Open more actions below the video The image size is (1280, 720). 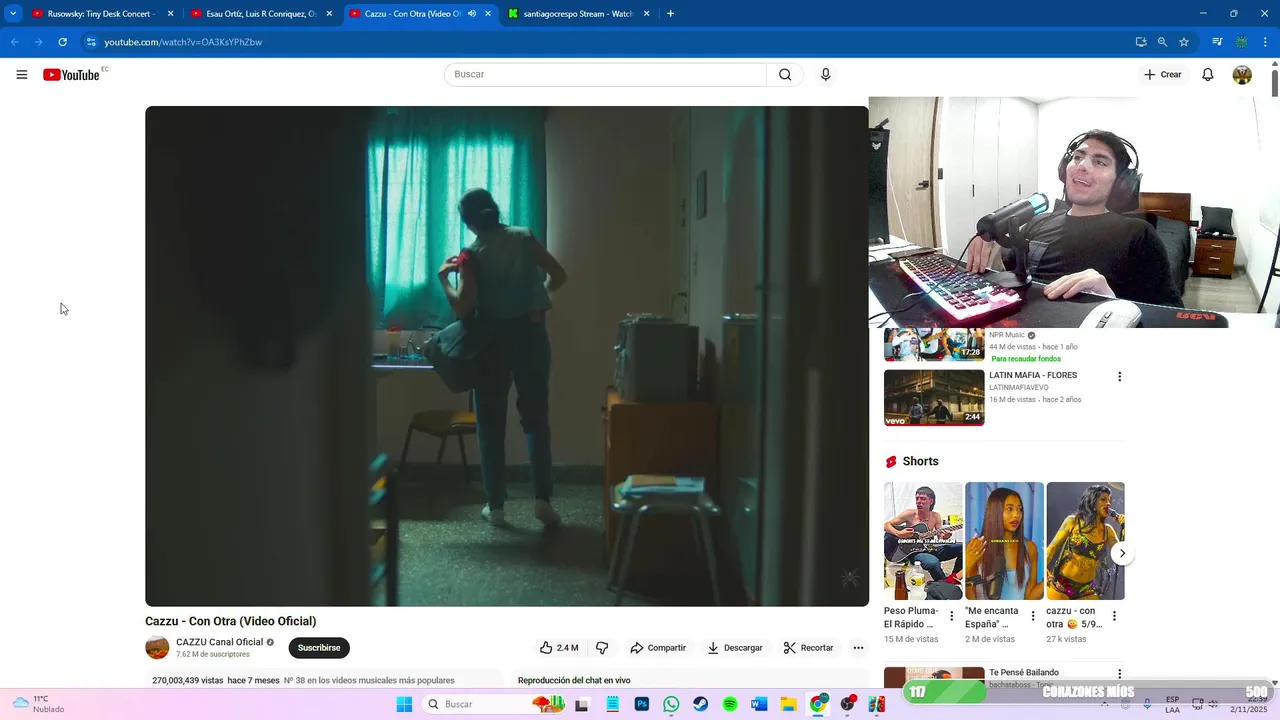click(858, 648)
